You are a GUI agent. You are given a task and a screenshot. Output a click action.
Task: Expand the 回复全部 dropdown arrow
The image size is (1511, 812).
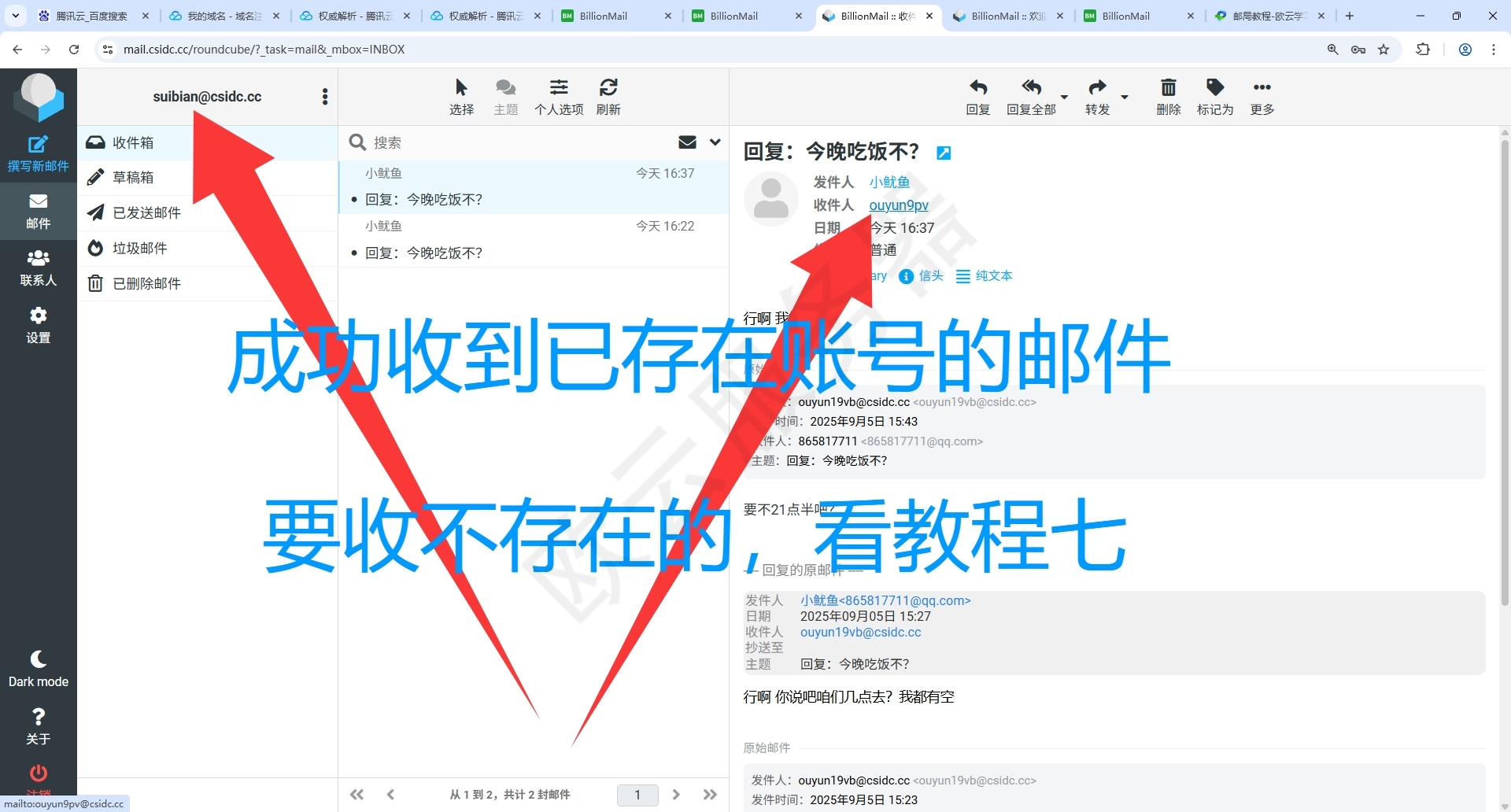coord(1064,97)
